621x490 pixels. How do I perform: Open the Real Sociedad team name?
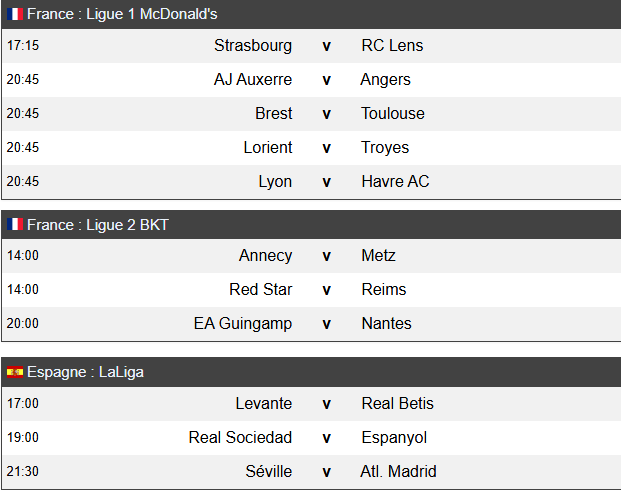240,438
